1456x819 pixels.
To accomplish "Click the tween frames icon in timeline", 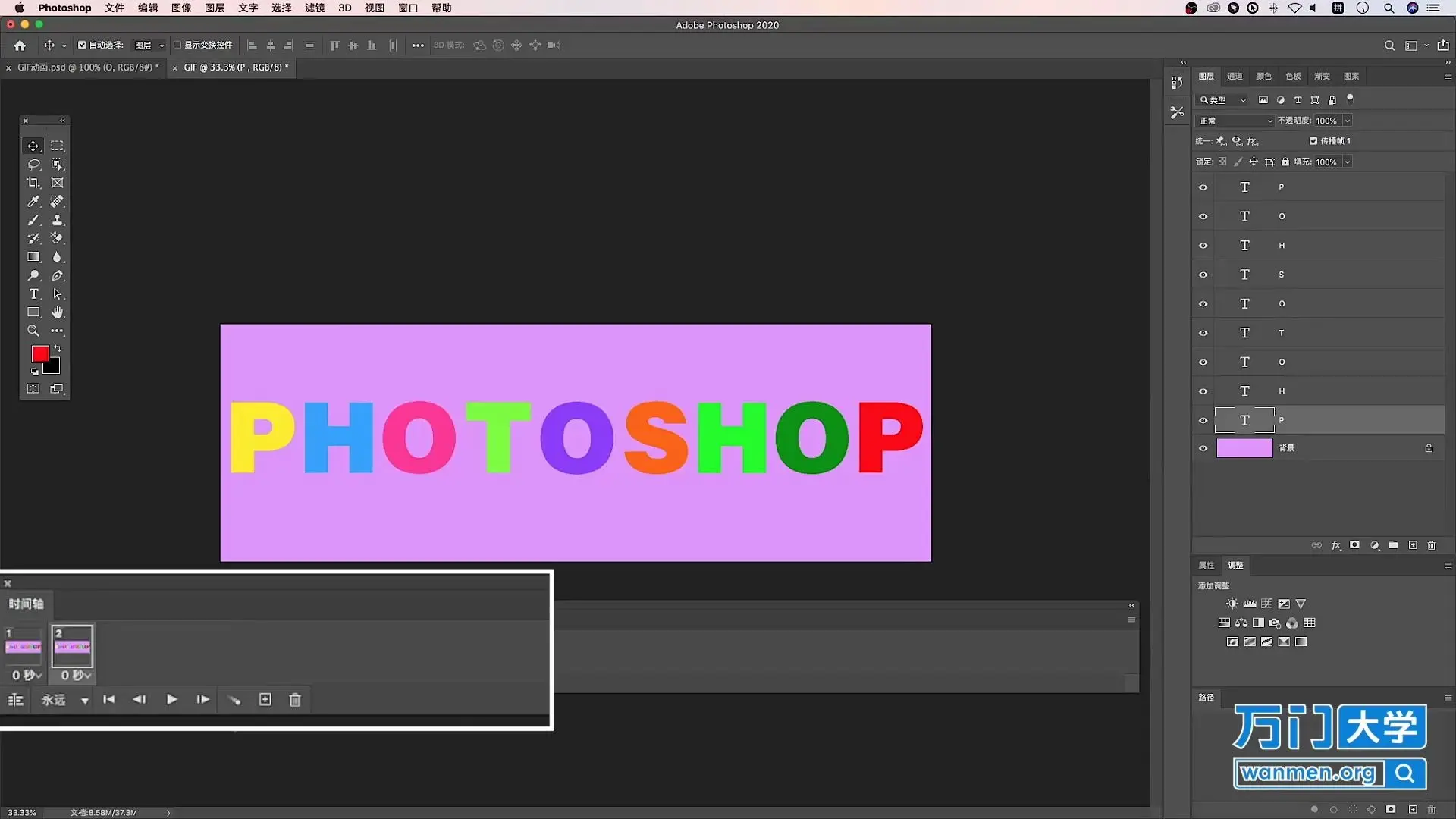I will (234, 700).
